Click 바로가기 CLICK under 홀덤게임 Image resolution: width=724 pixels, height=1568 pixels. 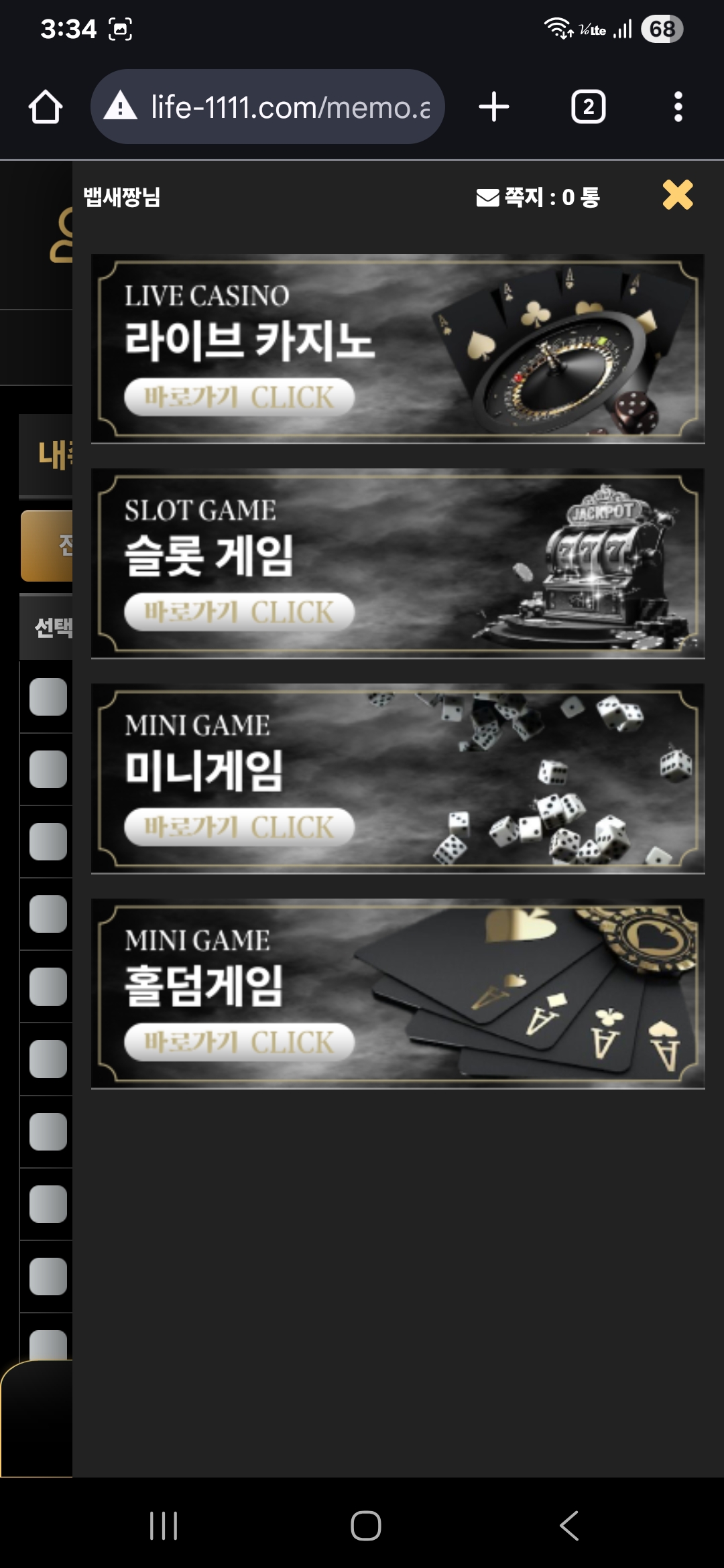pyautogui.click(x=239, y=1042)
